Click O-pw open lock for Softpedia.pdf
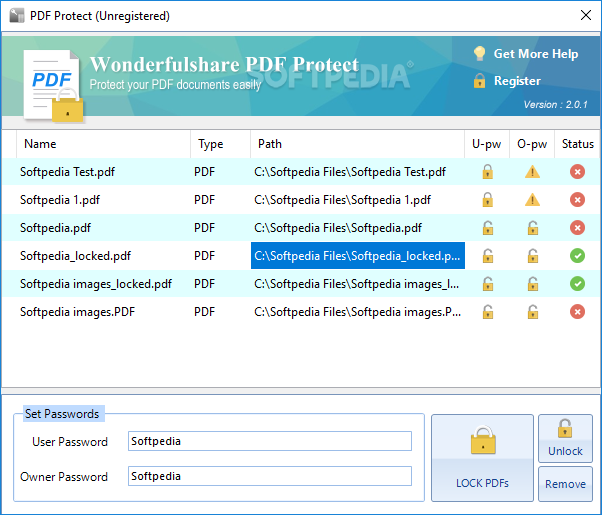This screenshot has width=602, height=515. click(x=533, y=228)
